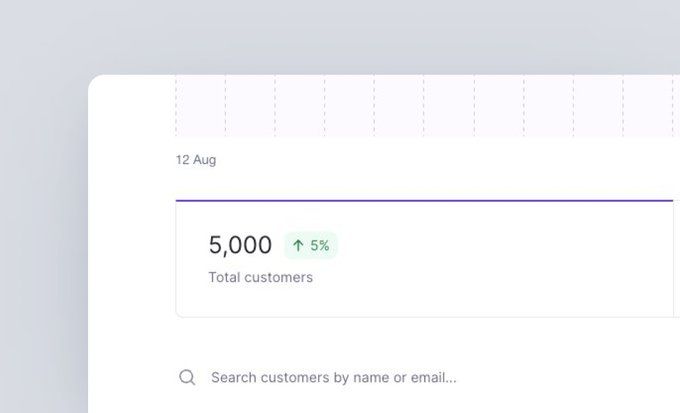Select the 5% growth badge
The image size is (680, 413).
click(311, 245)
